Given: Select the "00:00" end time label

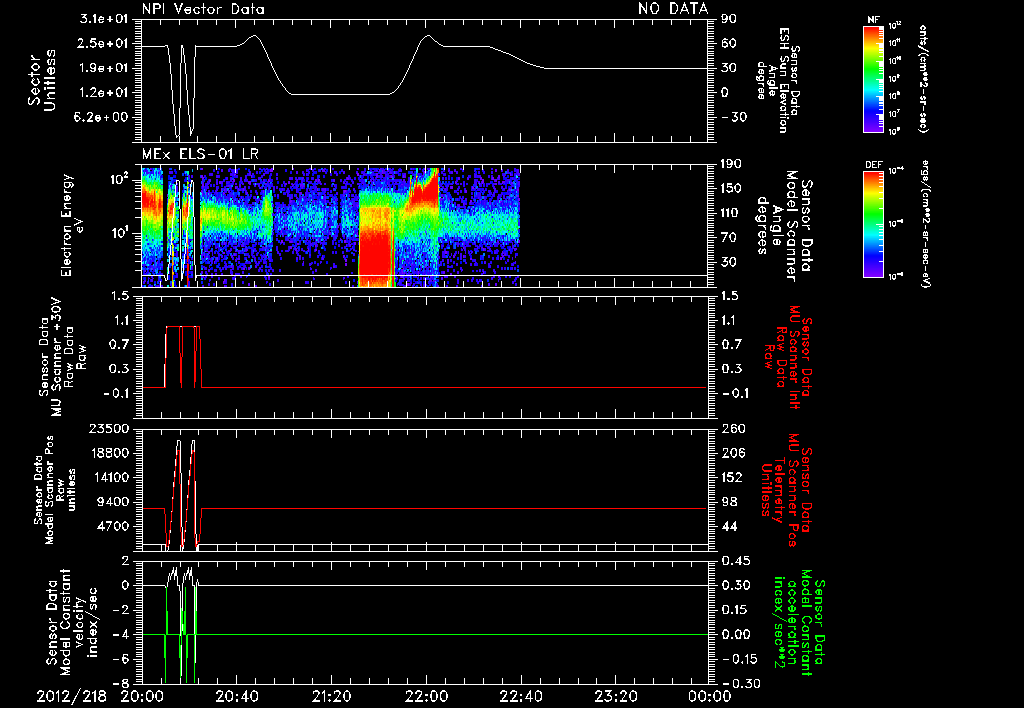Looking at the screenshot, I should tap(710, 696).
